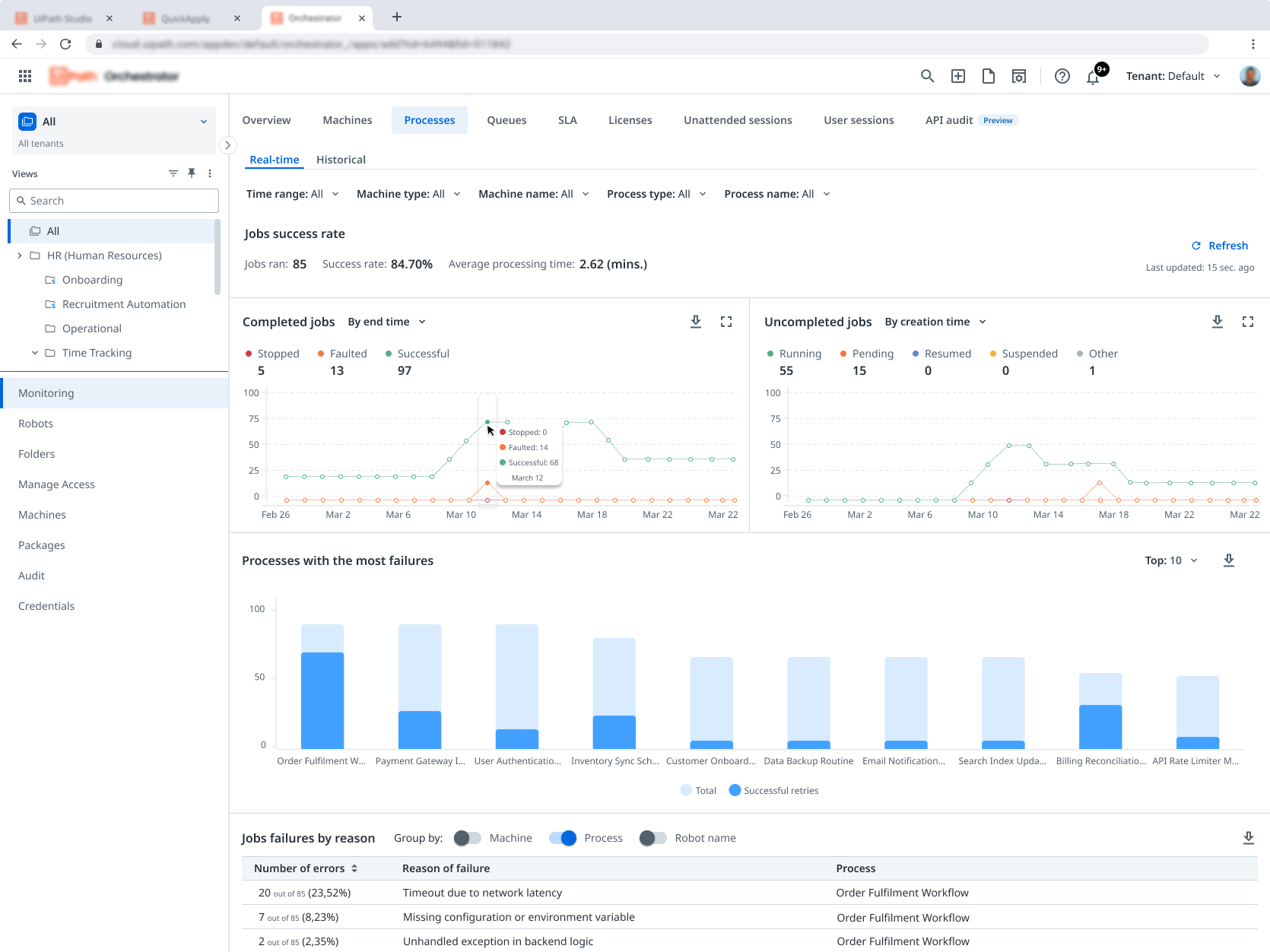Expand HR (Human Resources) folder

(20, 255)
